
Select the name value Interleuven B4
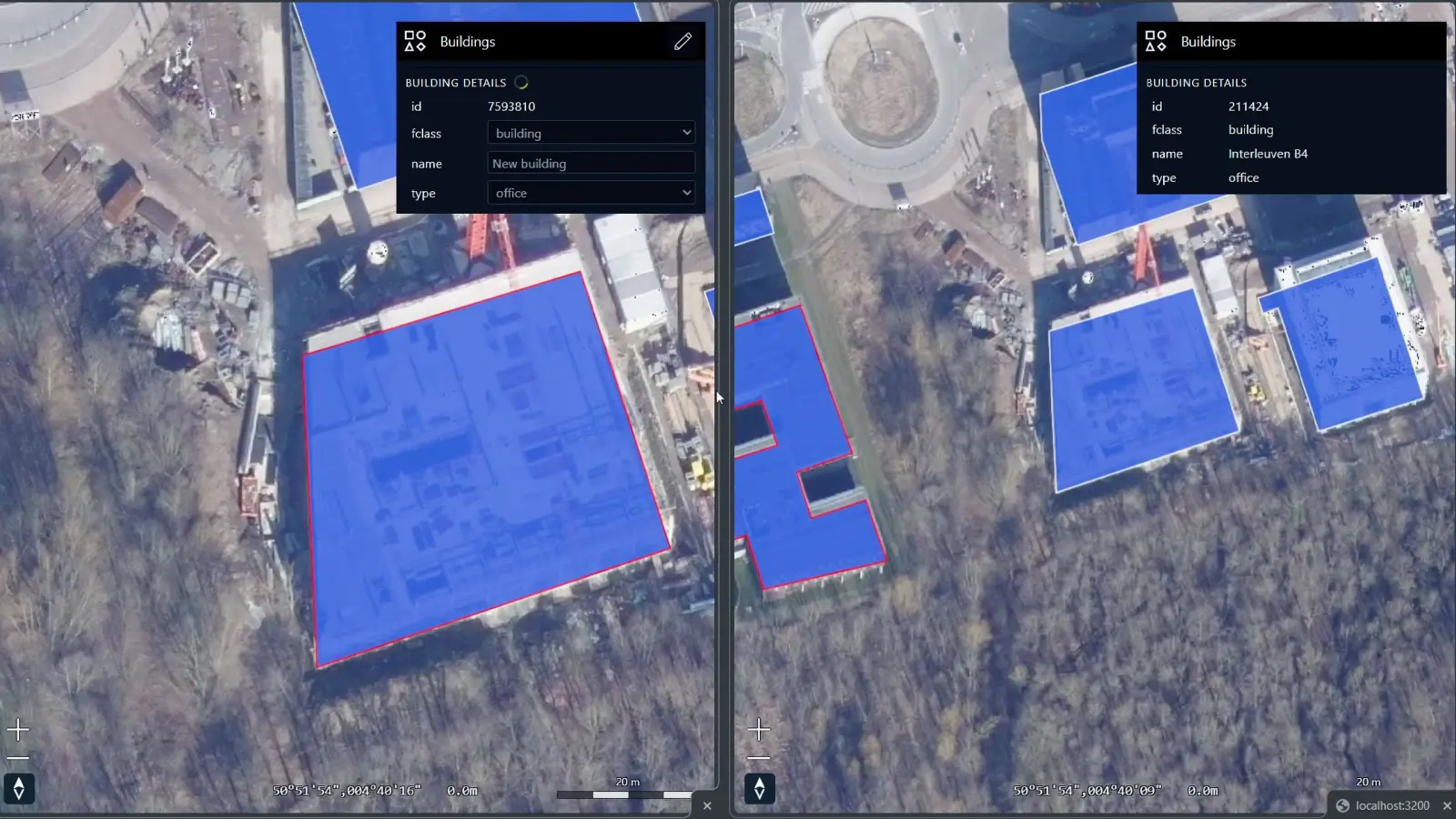point(1268,154)
